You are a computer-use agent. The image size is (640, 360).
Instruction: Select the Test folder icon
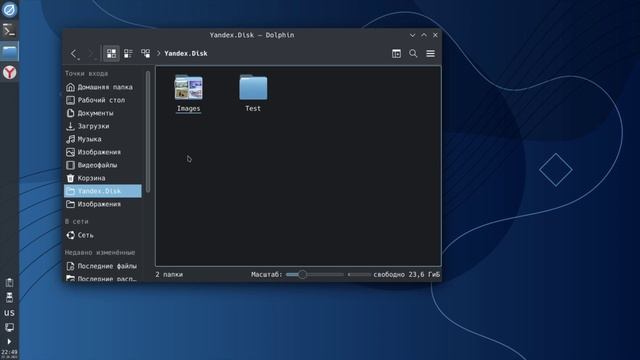tap(253, 87)
